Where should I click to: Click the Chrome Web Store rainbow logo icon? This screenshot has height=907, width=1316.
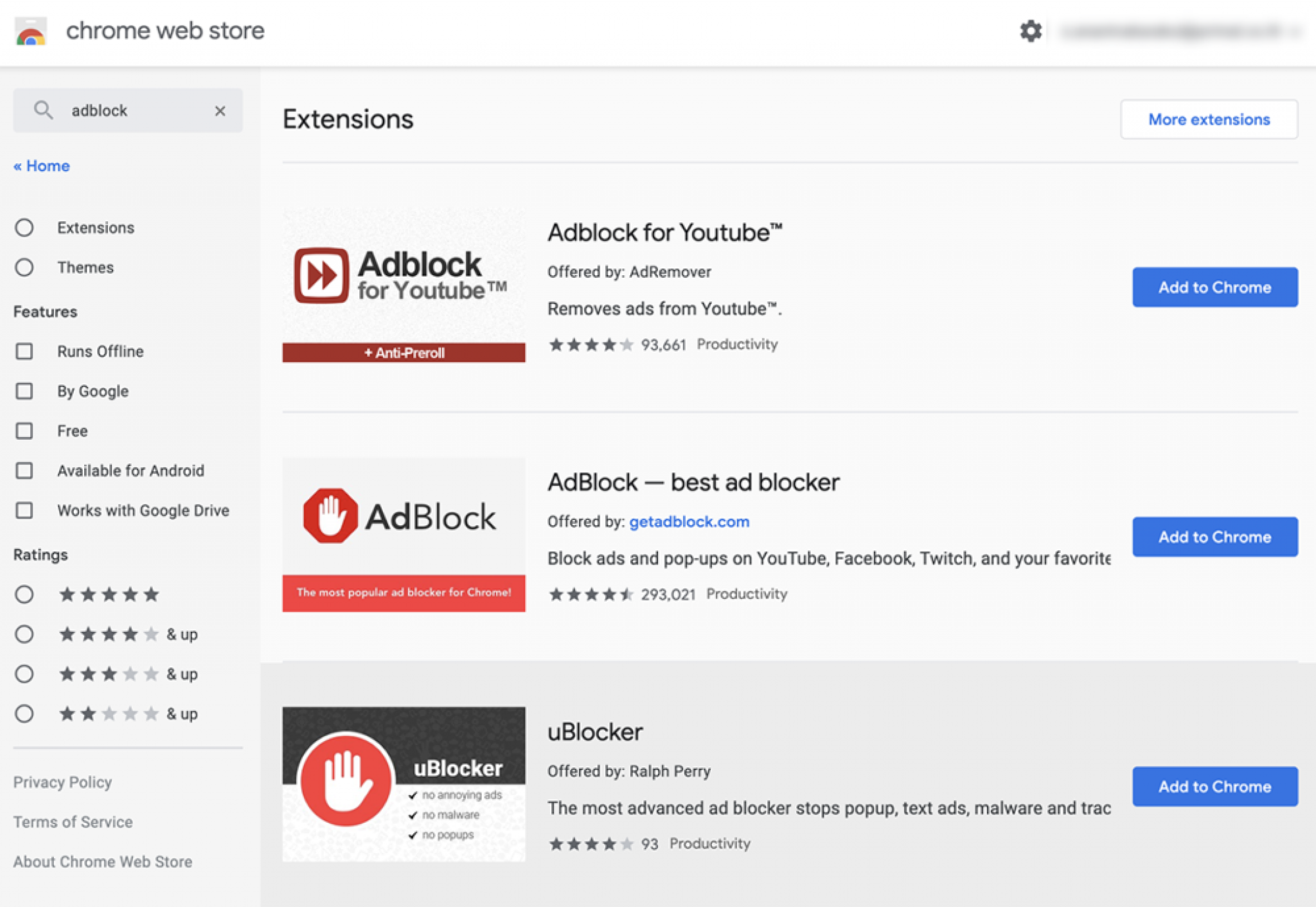pos(30,29)
